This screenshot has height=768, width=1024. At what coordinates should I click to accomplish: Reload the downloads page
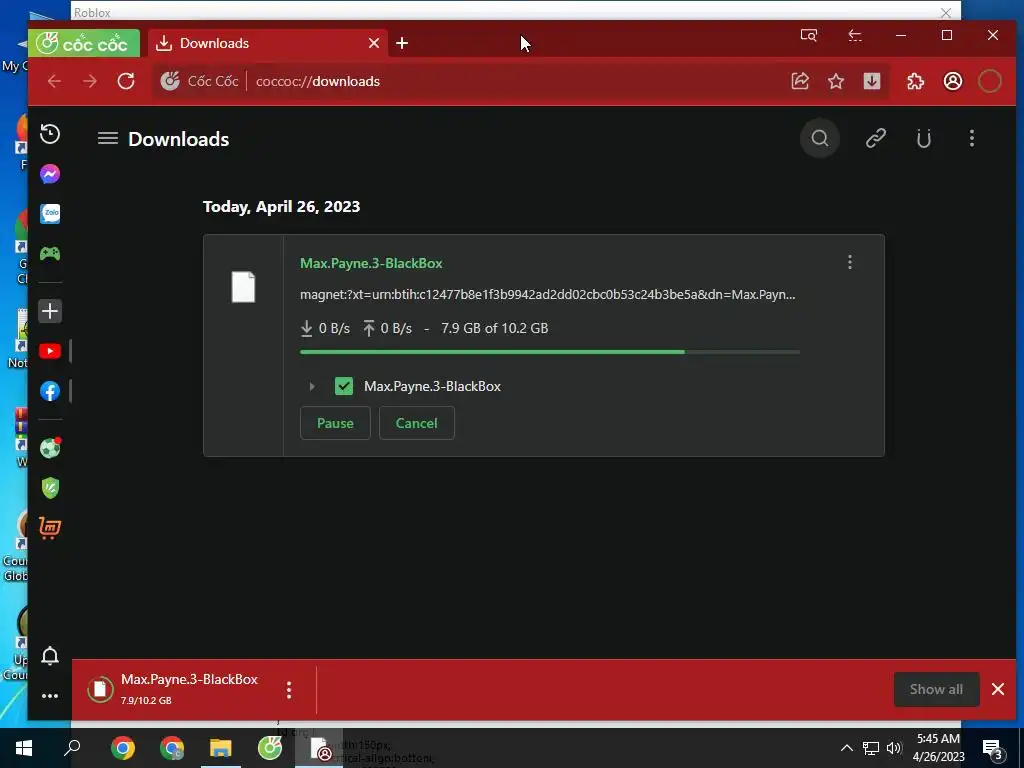(126, 81)
